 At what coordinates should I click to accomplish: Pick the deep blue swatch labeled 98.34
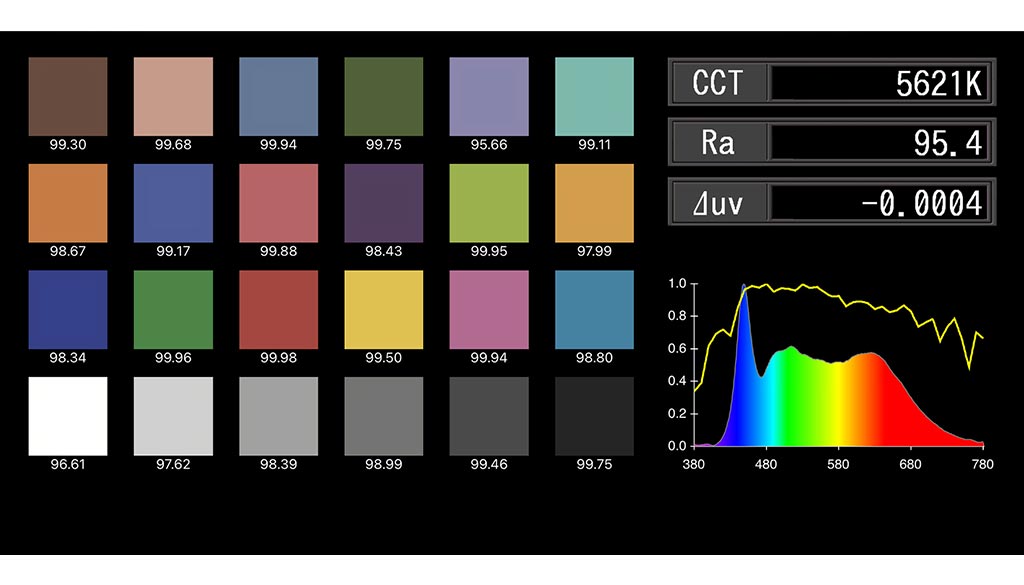[x=68, y=309]
